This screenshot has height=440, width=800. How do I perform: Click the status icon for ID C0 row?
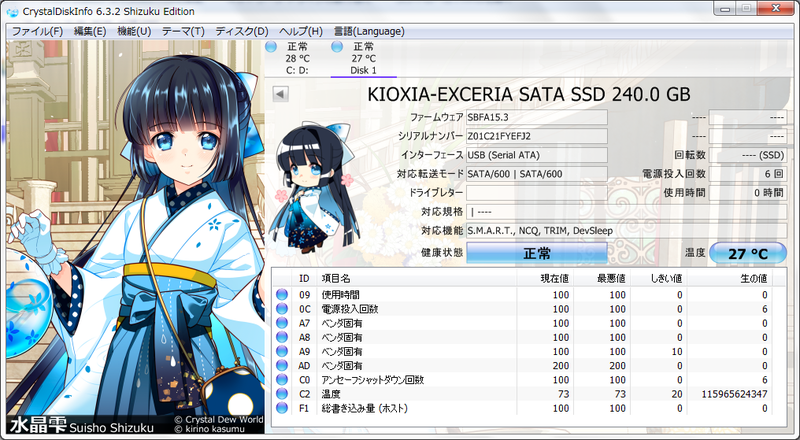pos(282,380)
